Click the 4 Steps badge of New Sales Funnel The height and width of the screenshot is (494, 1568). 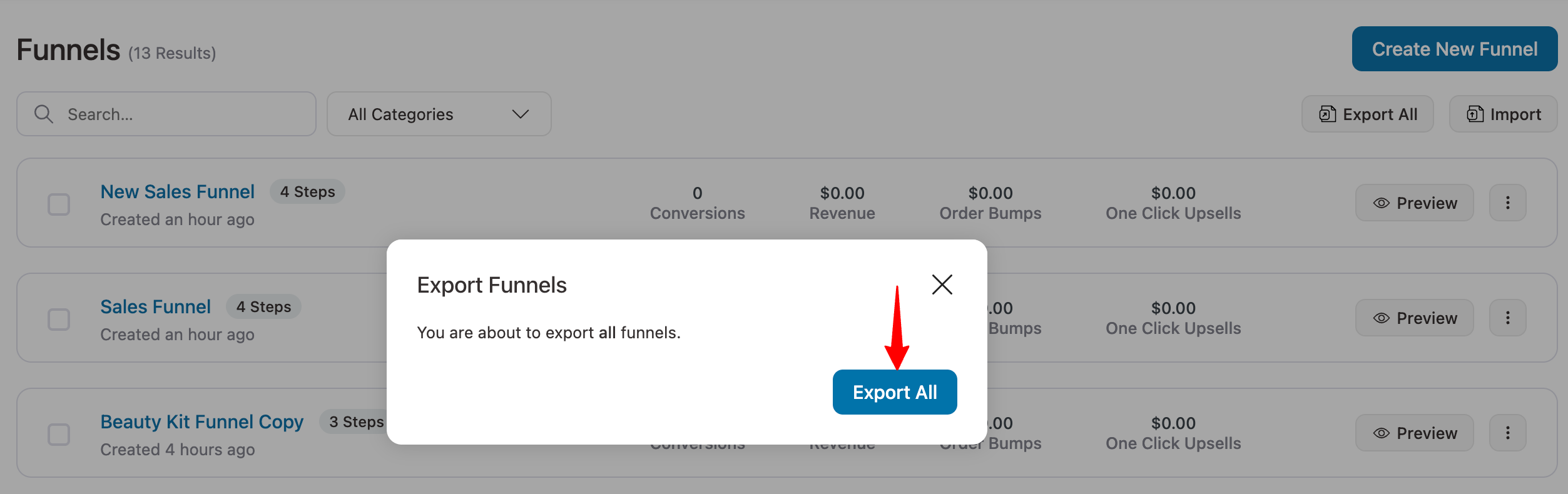(x=308, y=192)
